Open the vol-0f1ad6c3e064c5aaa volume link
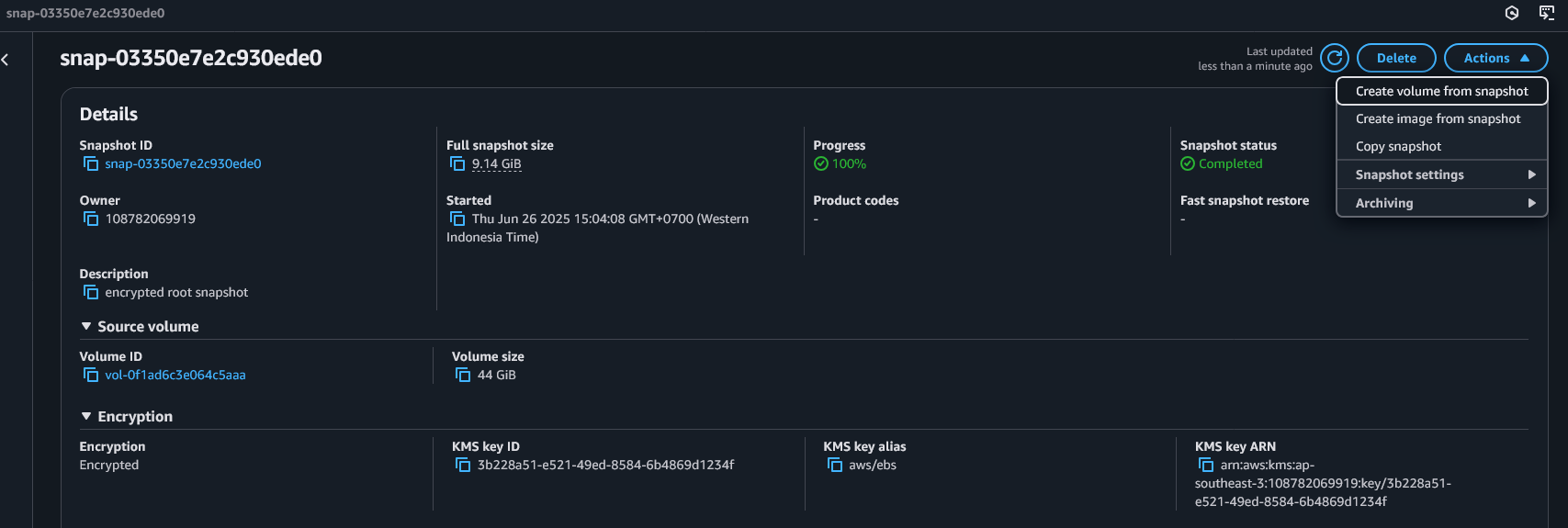Image resolution: width=1568 pixels, height=528 pixels. [175, 375]
